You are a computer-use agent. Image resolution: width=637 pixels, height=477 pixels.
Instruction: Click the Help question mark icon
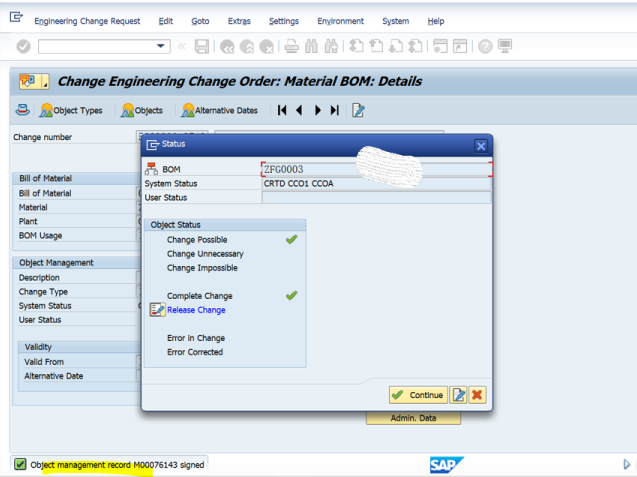[x=485, y=47]
